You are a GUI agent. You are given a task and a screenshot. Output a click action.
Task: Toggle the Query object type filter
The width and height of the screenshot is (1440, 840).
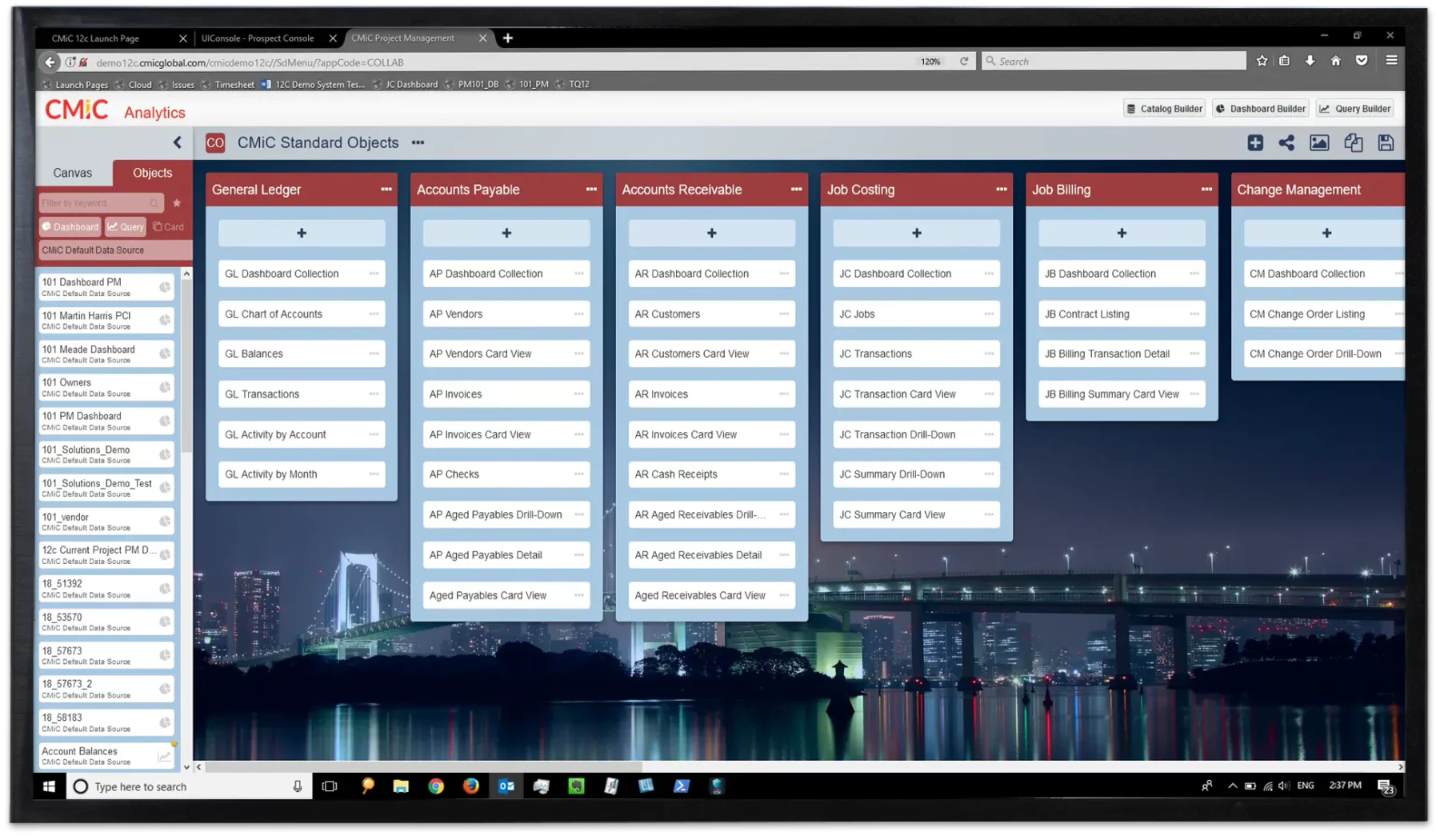[x=126, y=227]
